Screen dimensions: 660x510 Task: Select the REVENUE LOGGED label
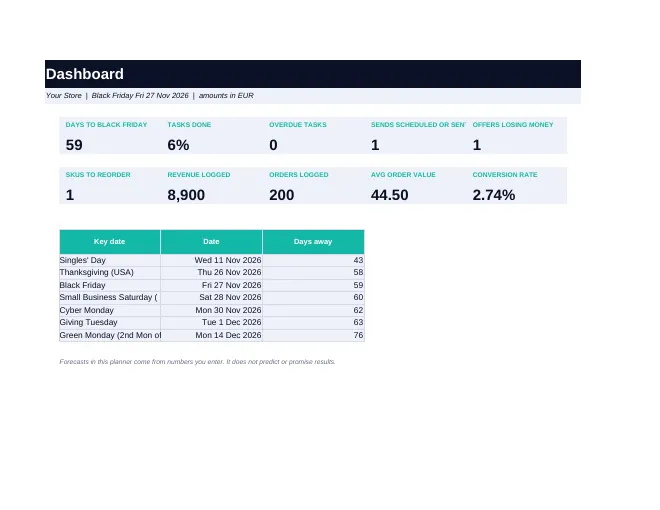point(199,175)
